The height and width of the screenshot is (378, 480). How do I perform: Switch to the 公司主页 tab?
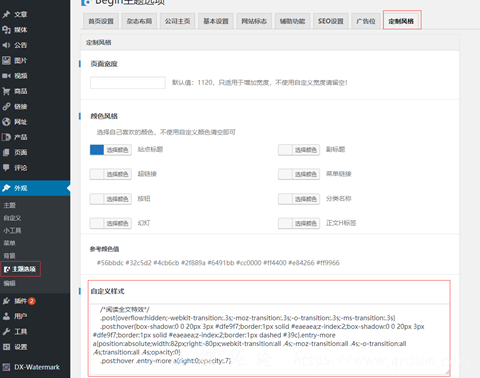coord(178,21)
